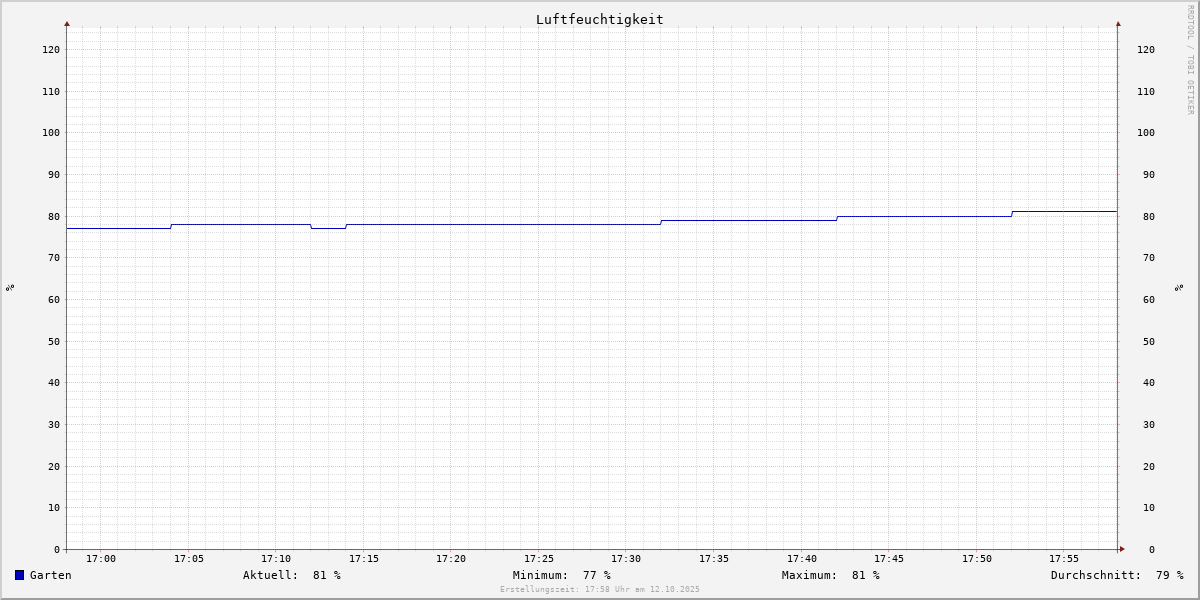Click the blue Garten legend color square
Viewport: 1200px width, 600px height.
[x=19, y=575]
